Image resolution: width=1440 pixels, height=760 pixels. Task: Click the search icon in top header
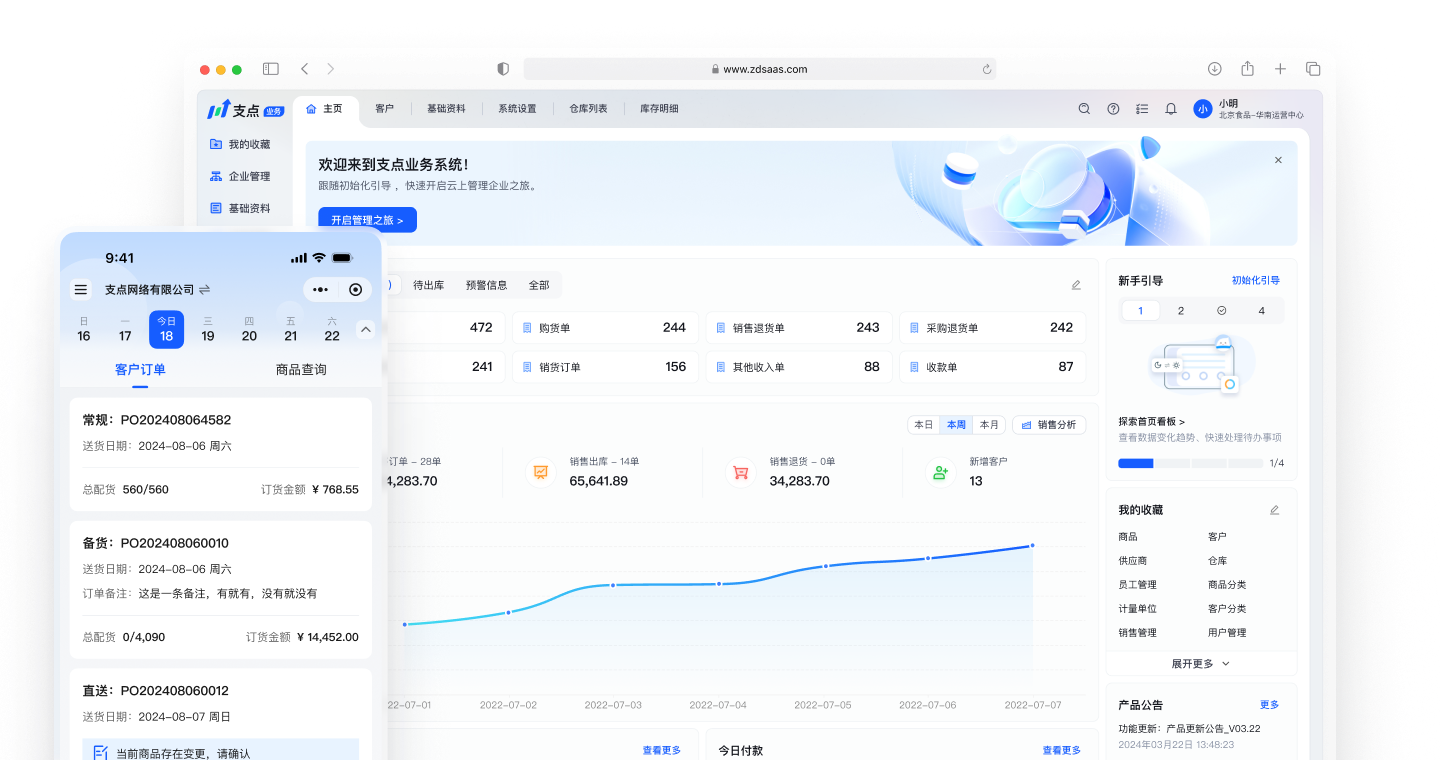(1084, 109)
